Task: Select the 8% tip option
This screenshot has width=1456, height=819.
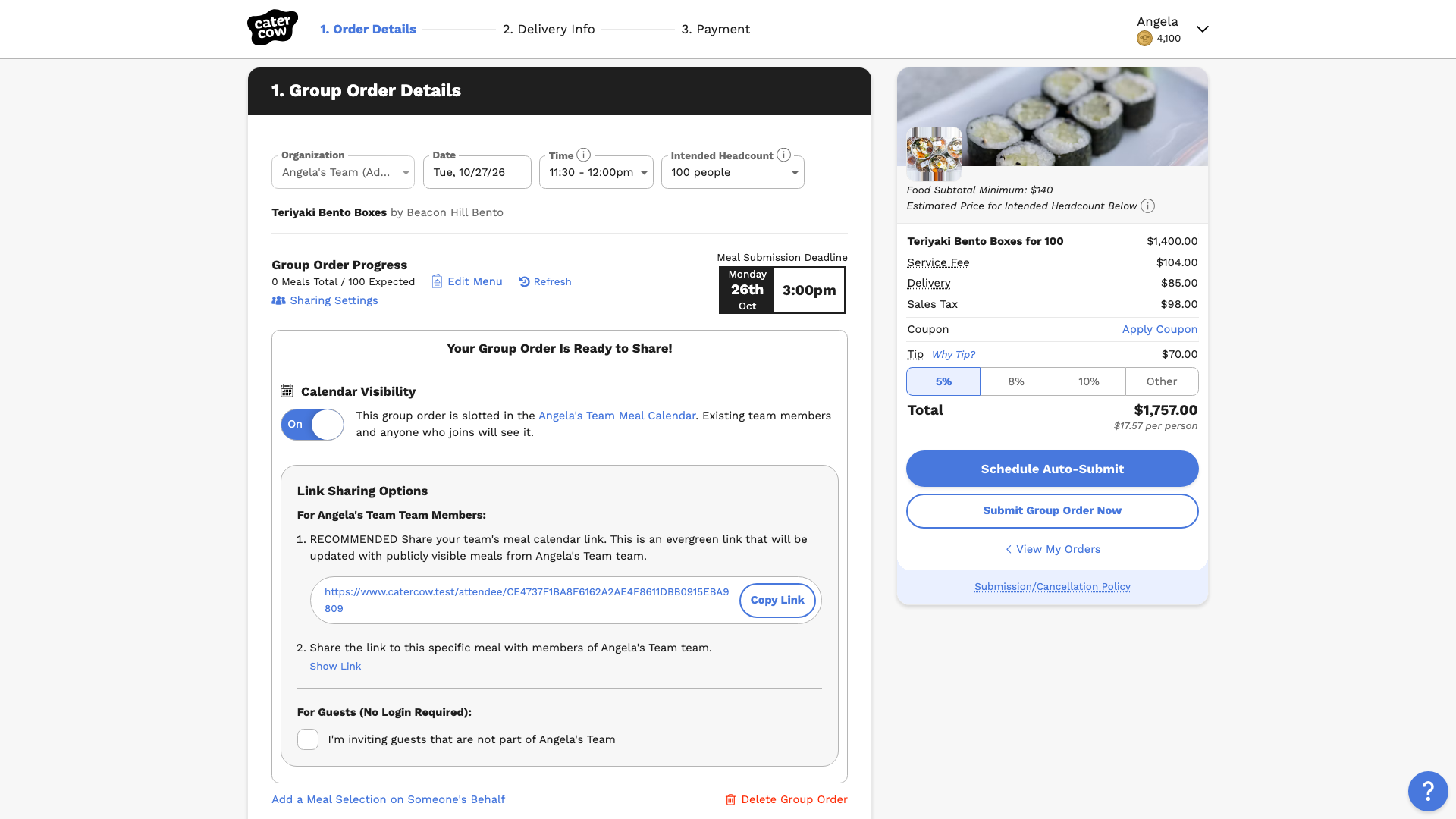Action: click(1016, 381)
